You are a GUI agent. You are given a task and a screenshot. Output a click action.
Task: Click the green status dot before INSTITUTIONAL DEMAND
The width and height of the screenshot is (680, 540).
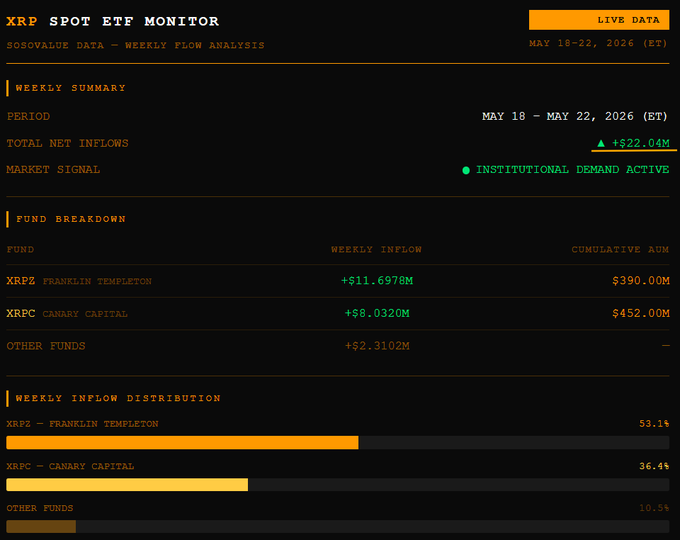[x=466, y=170]
